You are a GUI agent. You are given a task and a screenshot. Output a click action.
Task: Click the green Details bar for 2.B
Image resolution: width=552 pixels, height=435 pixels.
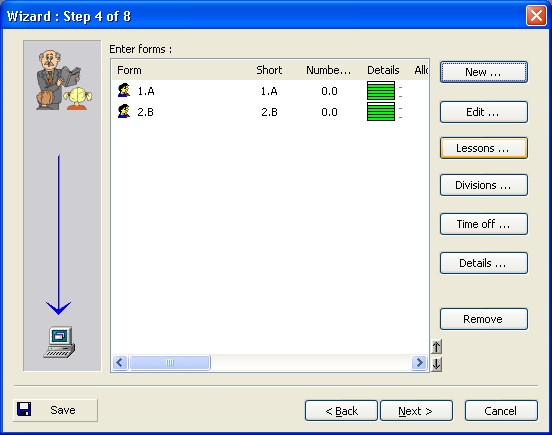[381, 112]
